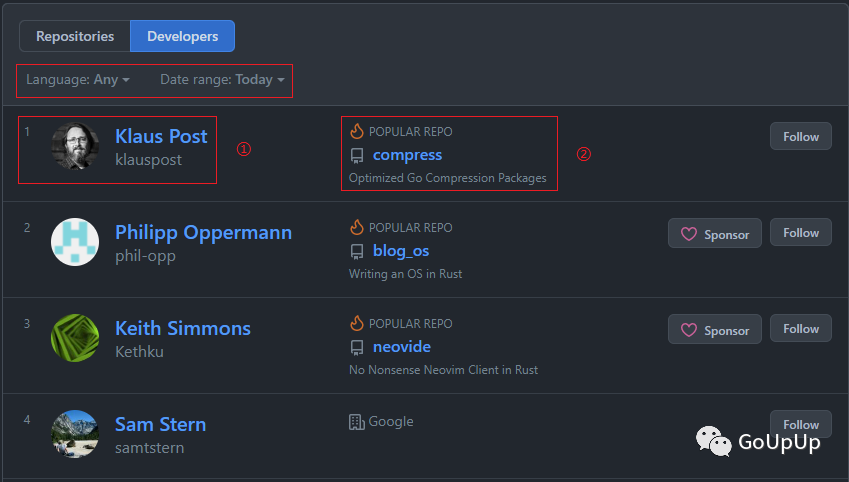Follow Klaus Post
Image resolution: width=849 pixels, height=482 pixels.
click(x=801, y=137)
